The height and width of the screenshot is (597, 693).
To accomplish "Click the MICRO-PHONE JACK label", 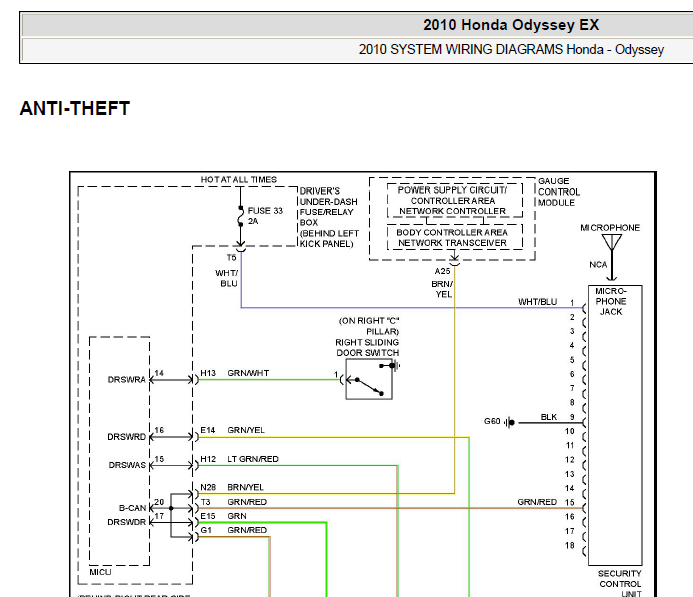I will click(x=611, y=301).
